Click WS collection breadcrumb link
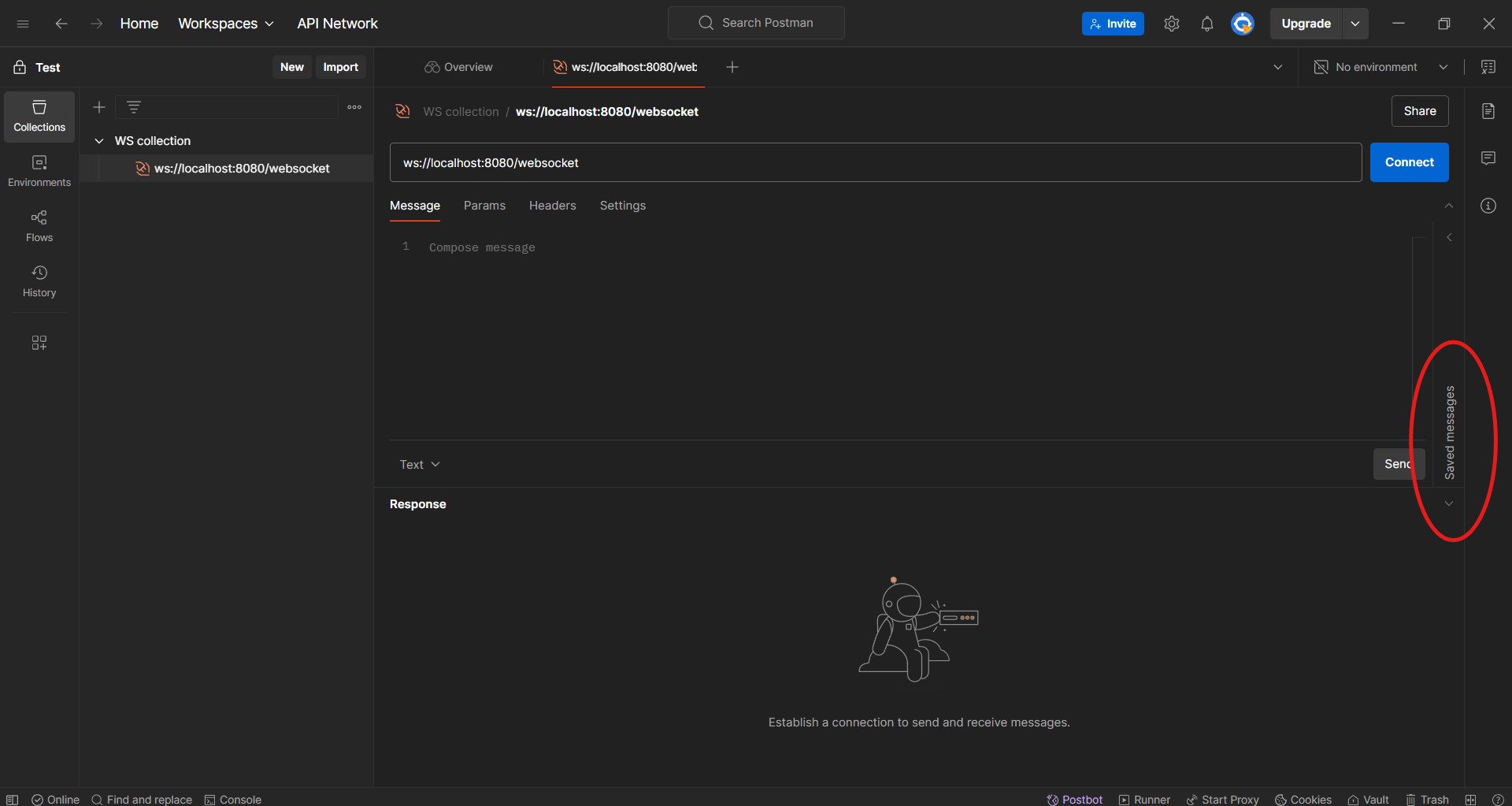1512x806 pixels. click(x=461, y=112)
